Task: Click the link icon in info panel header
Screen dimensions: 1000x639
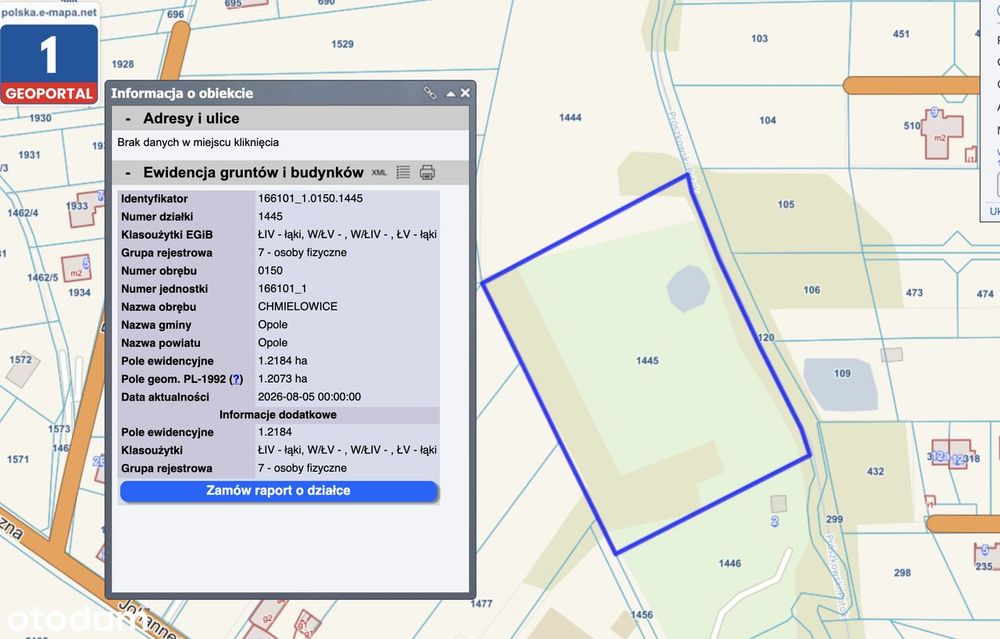Action: pos(430,93)
